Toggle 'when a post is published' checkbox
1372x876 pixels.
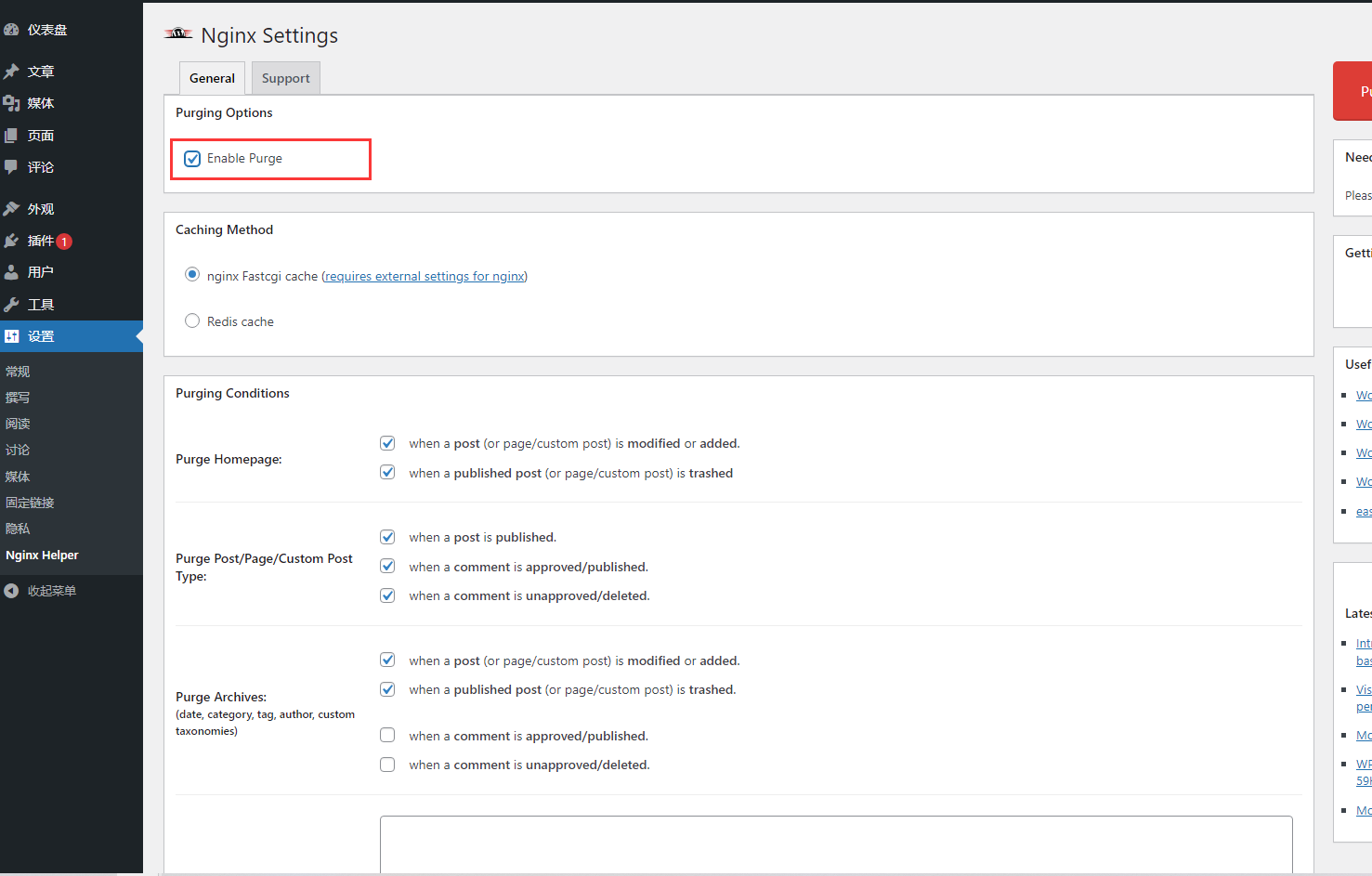pyautogui.click(x=387, y=537)
